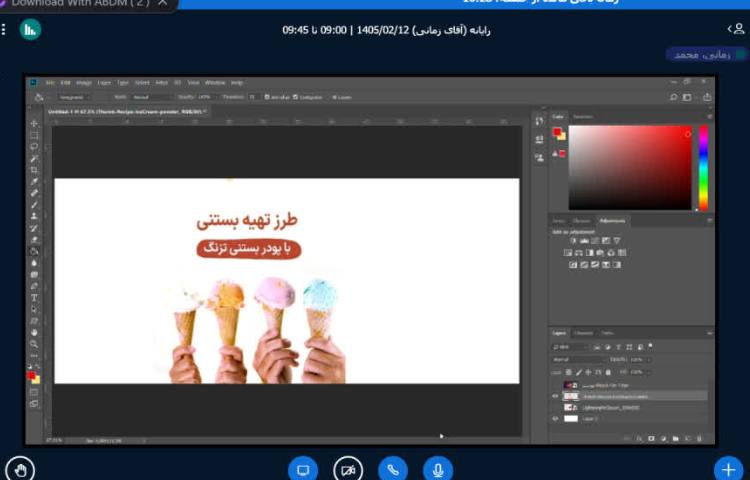750x480 pixels.
Task: Add an Invert adjustment
Action: click(x=573, y=264)
